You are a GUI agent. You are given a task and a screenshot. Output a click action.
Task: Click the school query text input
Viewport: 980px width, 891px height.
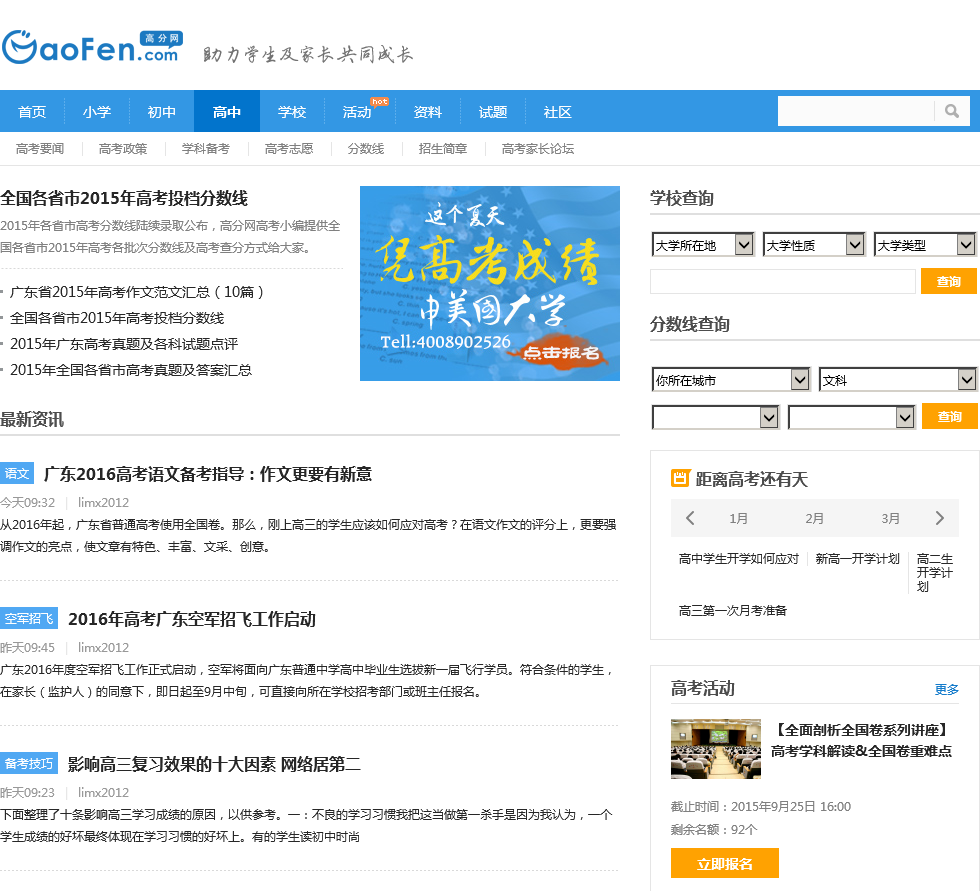782,281
